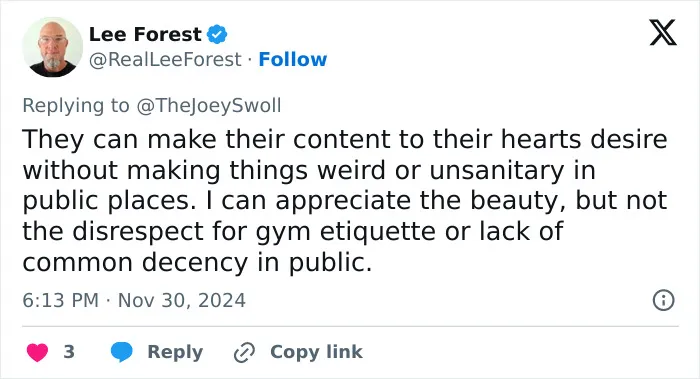Viewport: 700px width, 379px height.
Task: Click the chain link icon
Action: coord(244,352)
